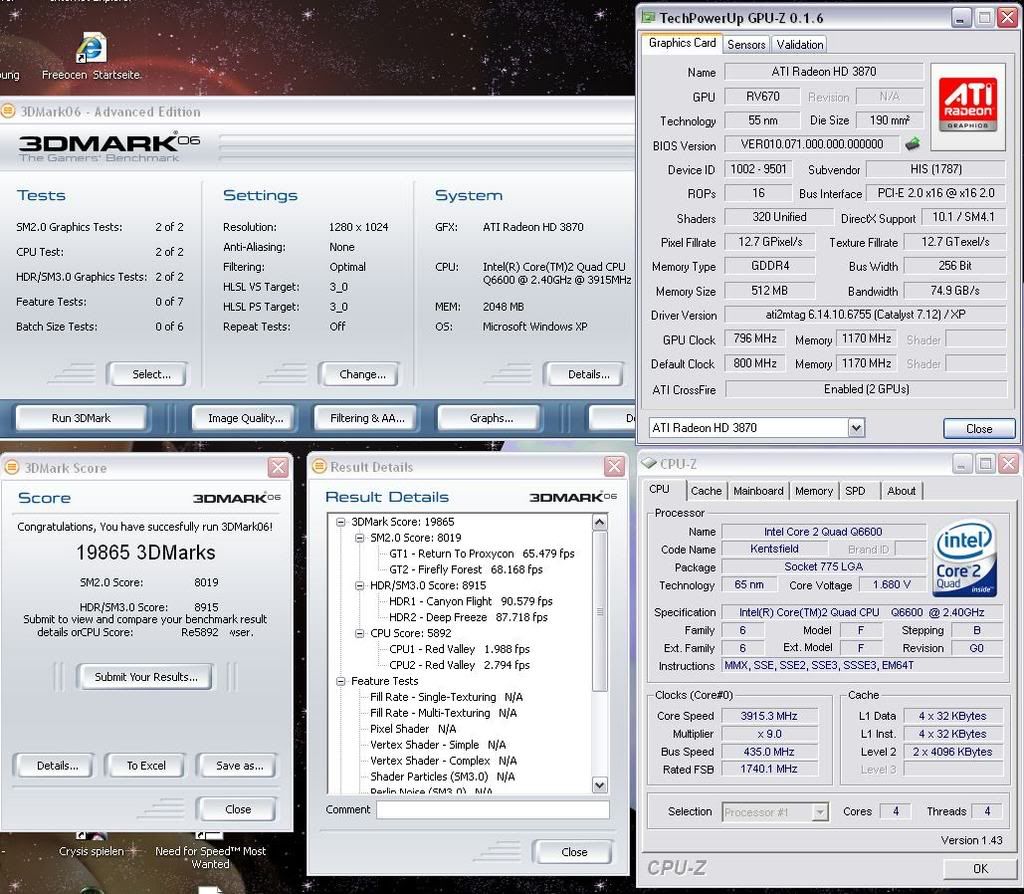Click the Comment input field
This screenshot has width=1024, height=894.
tap(493, 810)
